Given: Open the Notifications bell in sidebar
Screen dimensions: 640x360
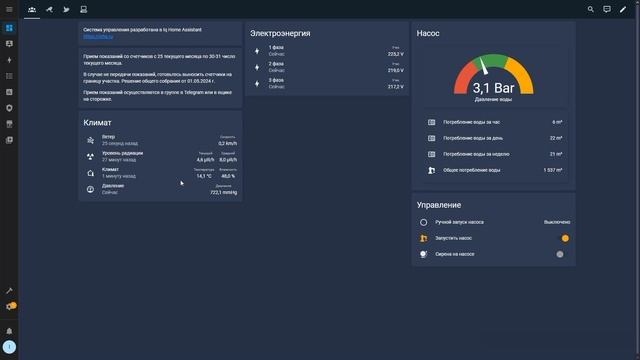Looking at the screenshot, I should pos(9,331).
